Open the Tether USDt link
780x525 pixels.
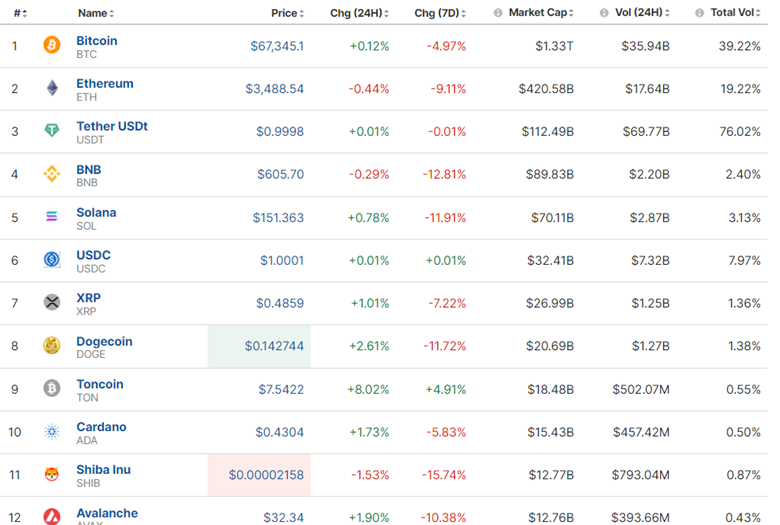(112, 126)
